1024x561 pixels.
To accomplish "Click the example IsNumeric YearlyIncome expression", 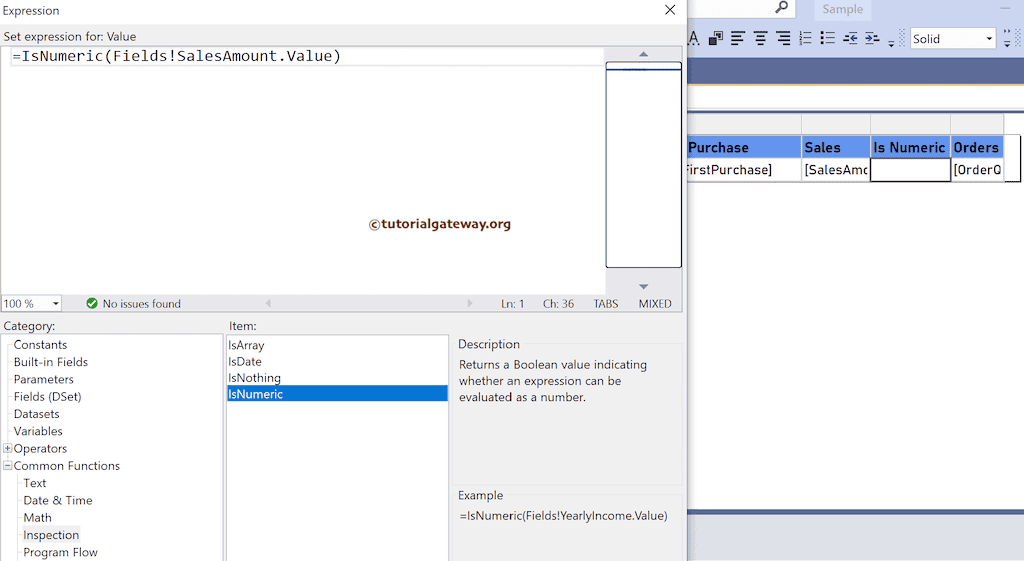I will coord(564,516).
